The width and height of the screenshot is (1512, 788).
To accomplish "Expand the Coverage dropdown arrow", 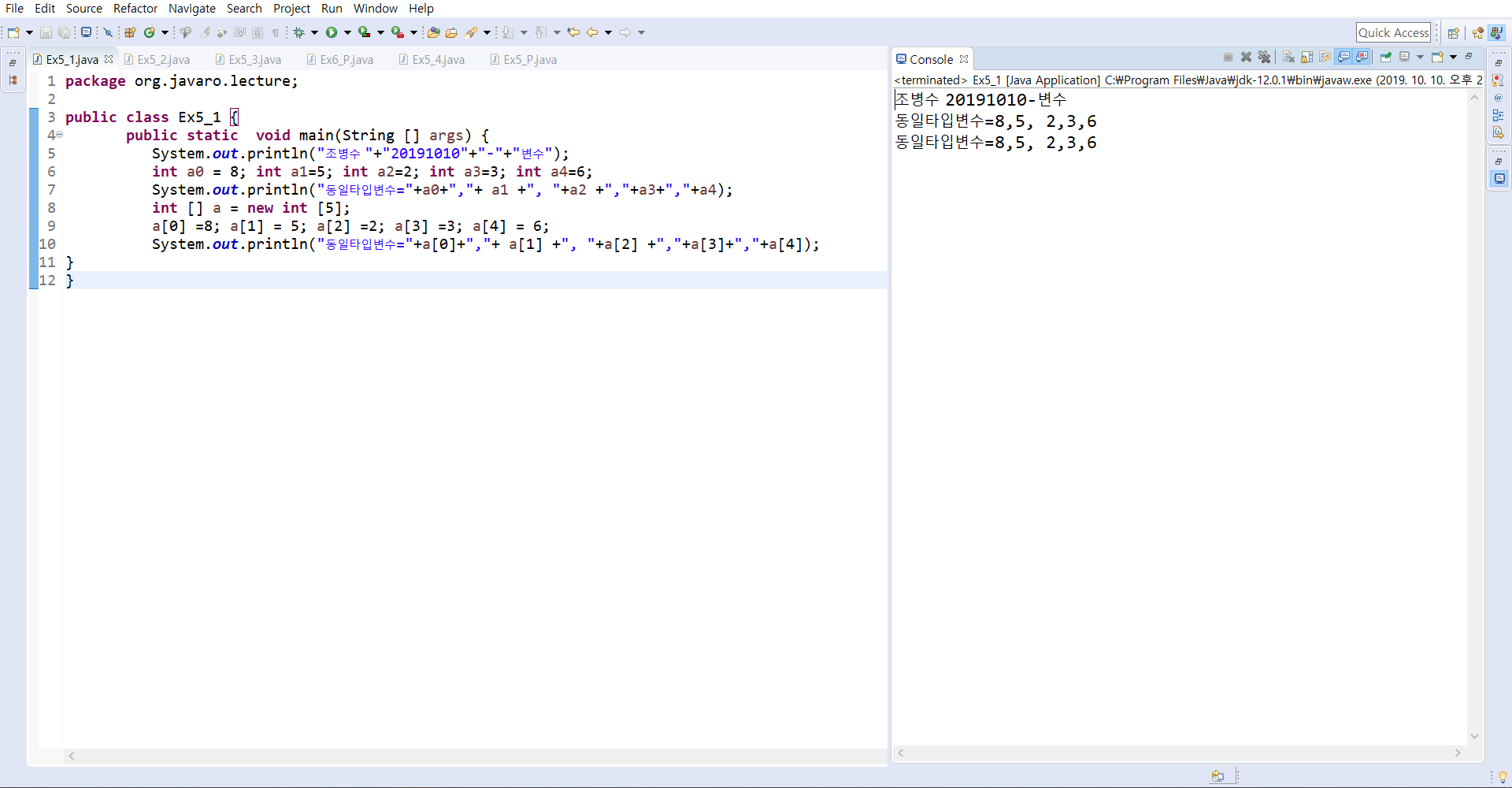I will point(380,32).
